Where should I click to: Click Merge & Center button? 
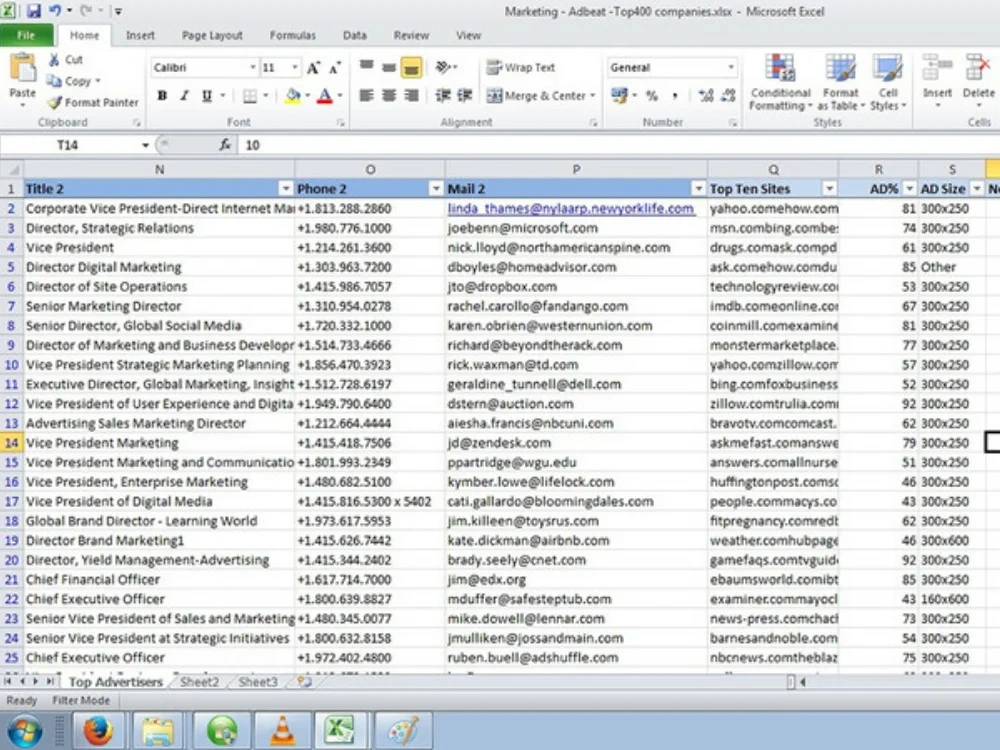[x=541, y=96]
